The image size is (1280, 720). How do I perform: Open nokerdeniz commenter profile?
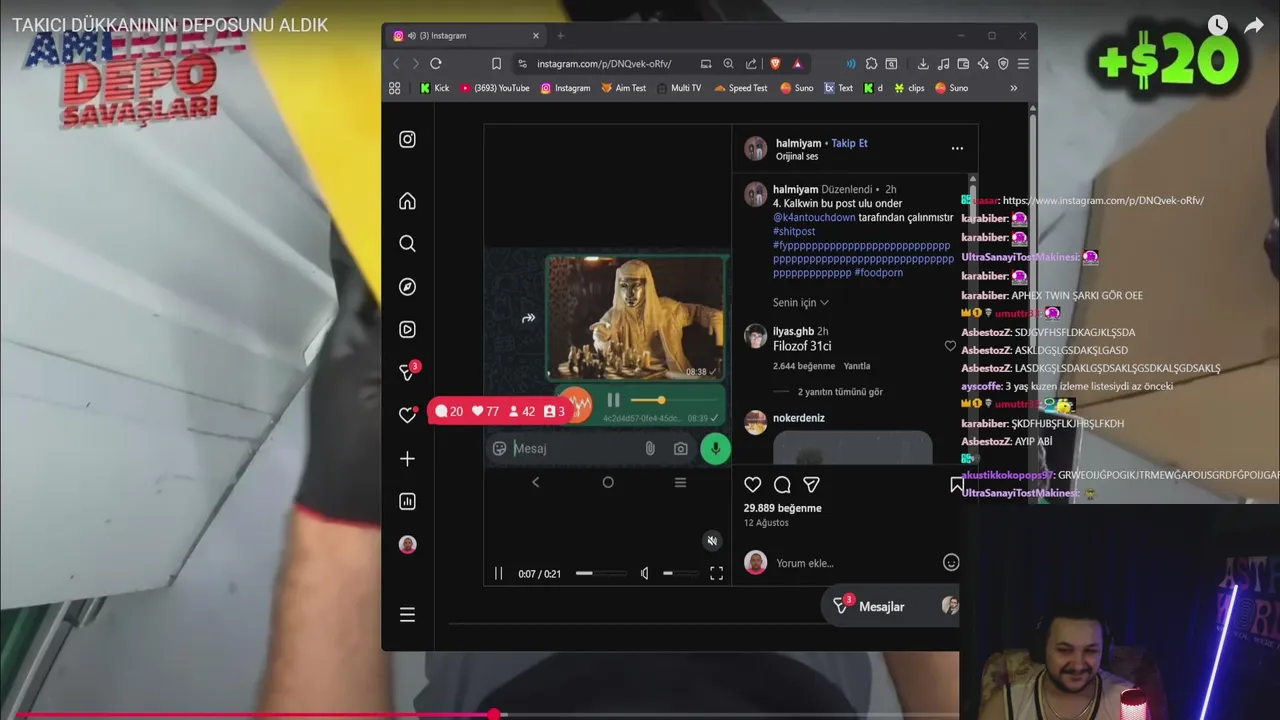pyautogui.click(x=798, y=418)
